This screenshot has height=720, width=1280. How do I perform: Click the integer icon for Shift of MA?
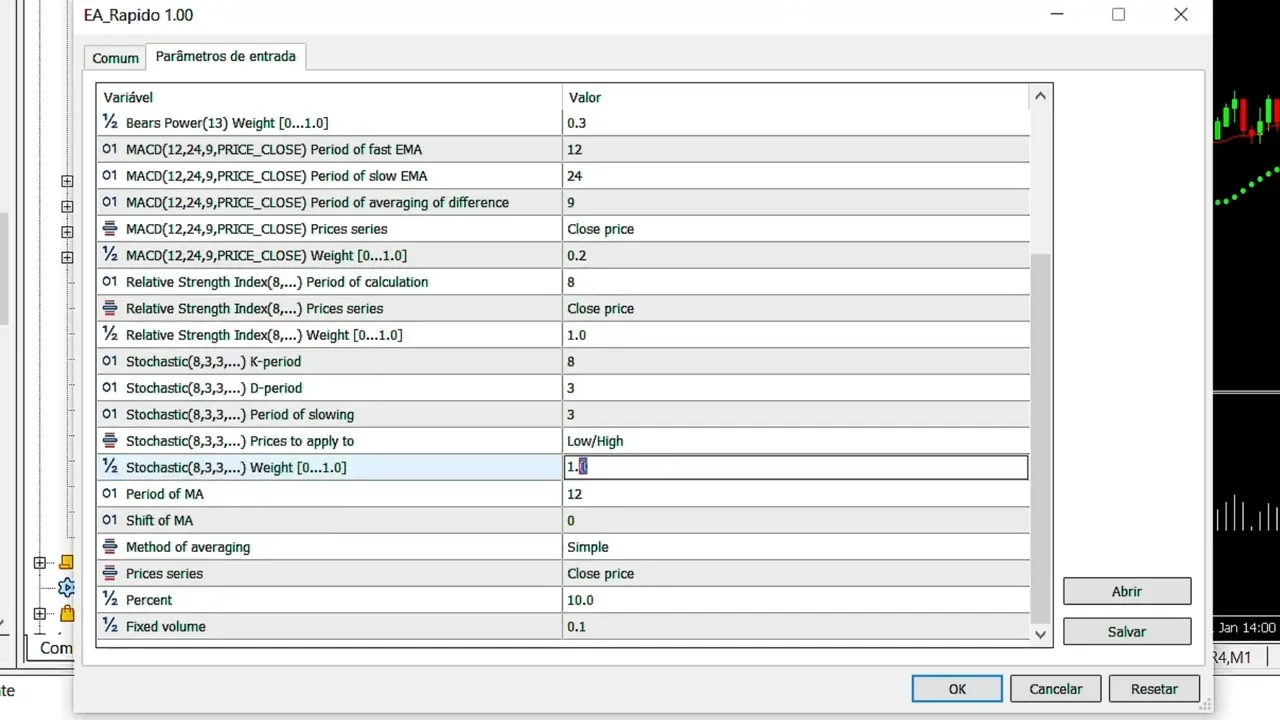(x=110, y=520)
